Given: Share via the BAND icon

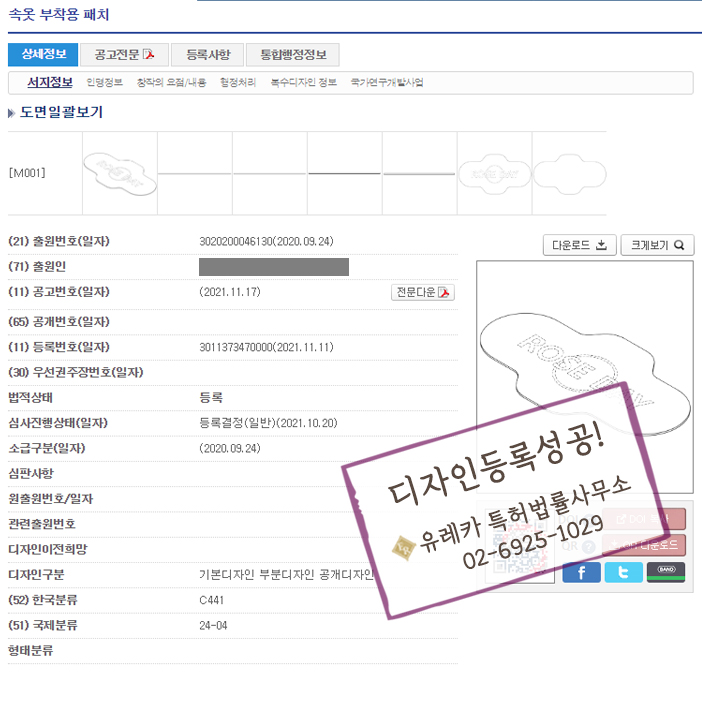Looking at the screenshot, I should point(666,572).
